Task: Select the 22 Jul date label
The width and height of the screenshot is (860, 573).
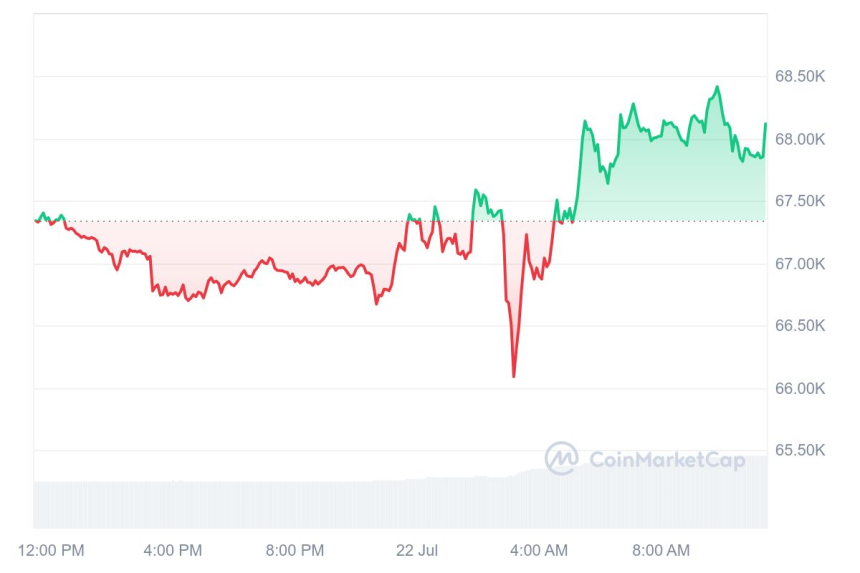Action: click(x=418, y=550)
